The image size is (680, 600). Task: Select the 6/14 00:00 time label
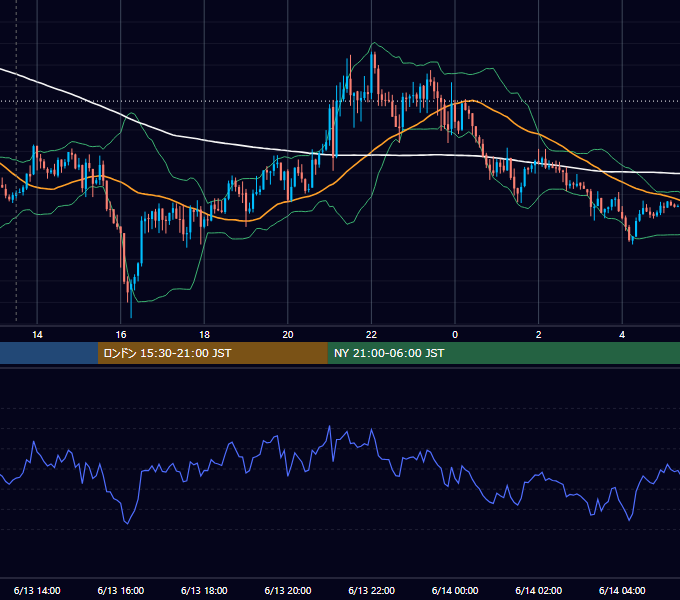(455, 590)
